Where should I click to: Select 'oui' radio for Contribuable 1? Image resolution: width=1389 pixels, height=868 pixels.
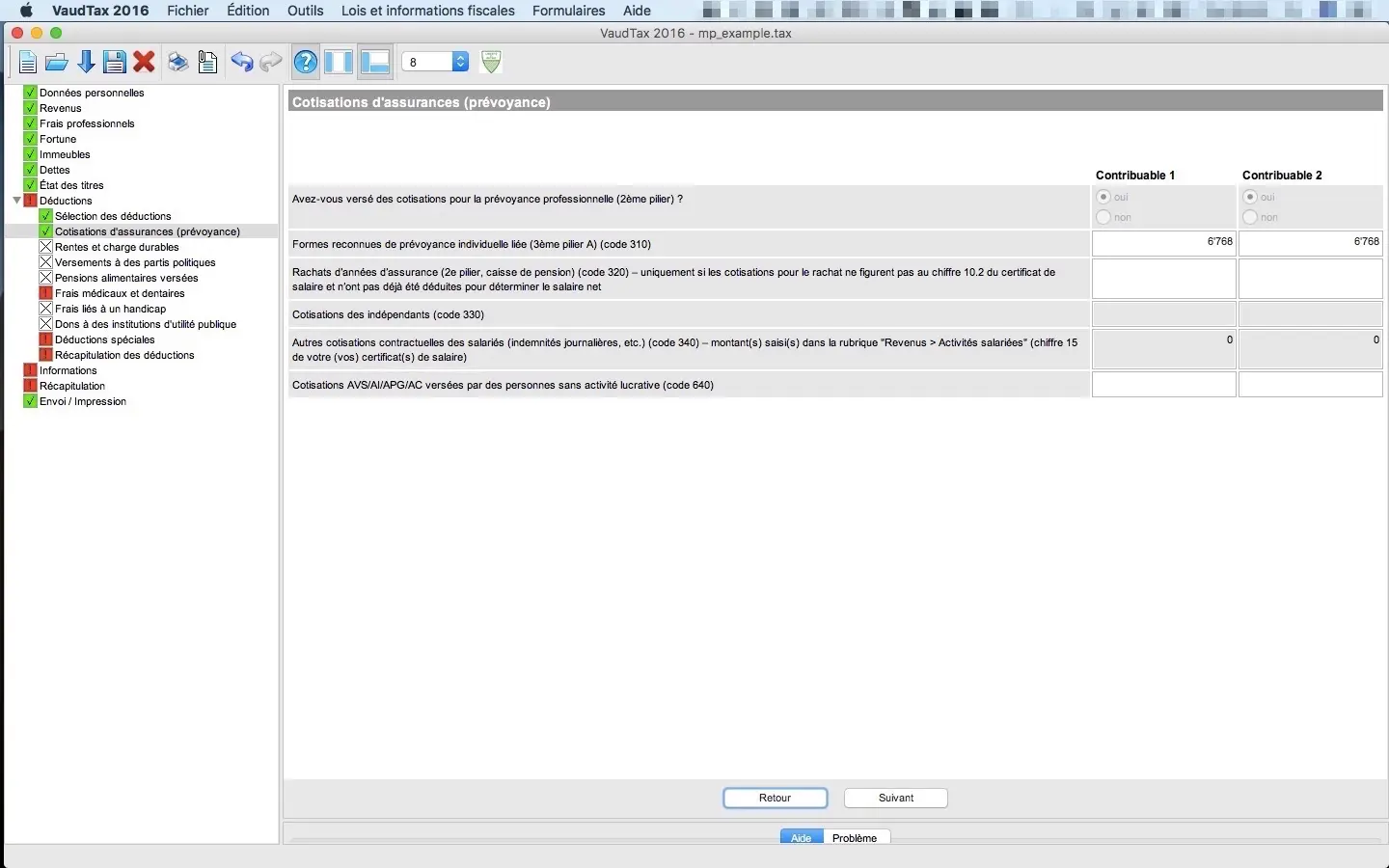[1103, 197]
